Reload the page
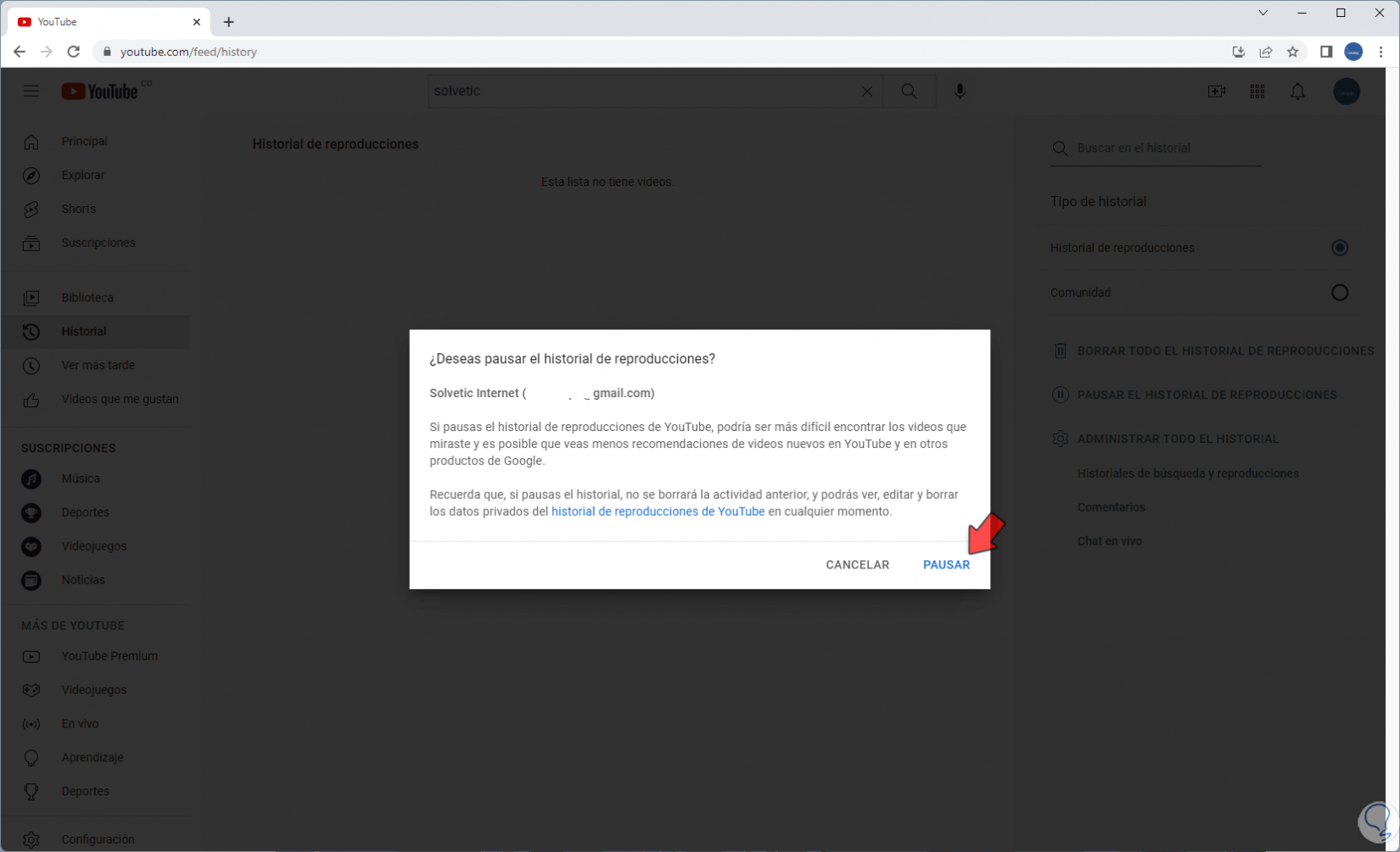This screenshot has width=1400, height=852. click(x=74, y=52)
